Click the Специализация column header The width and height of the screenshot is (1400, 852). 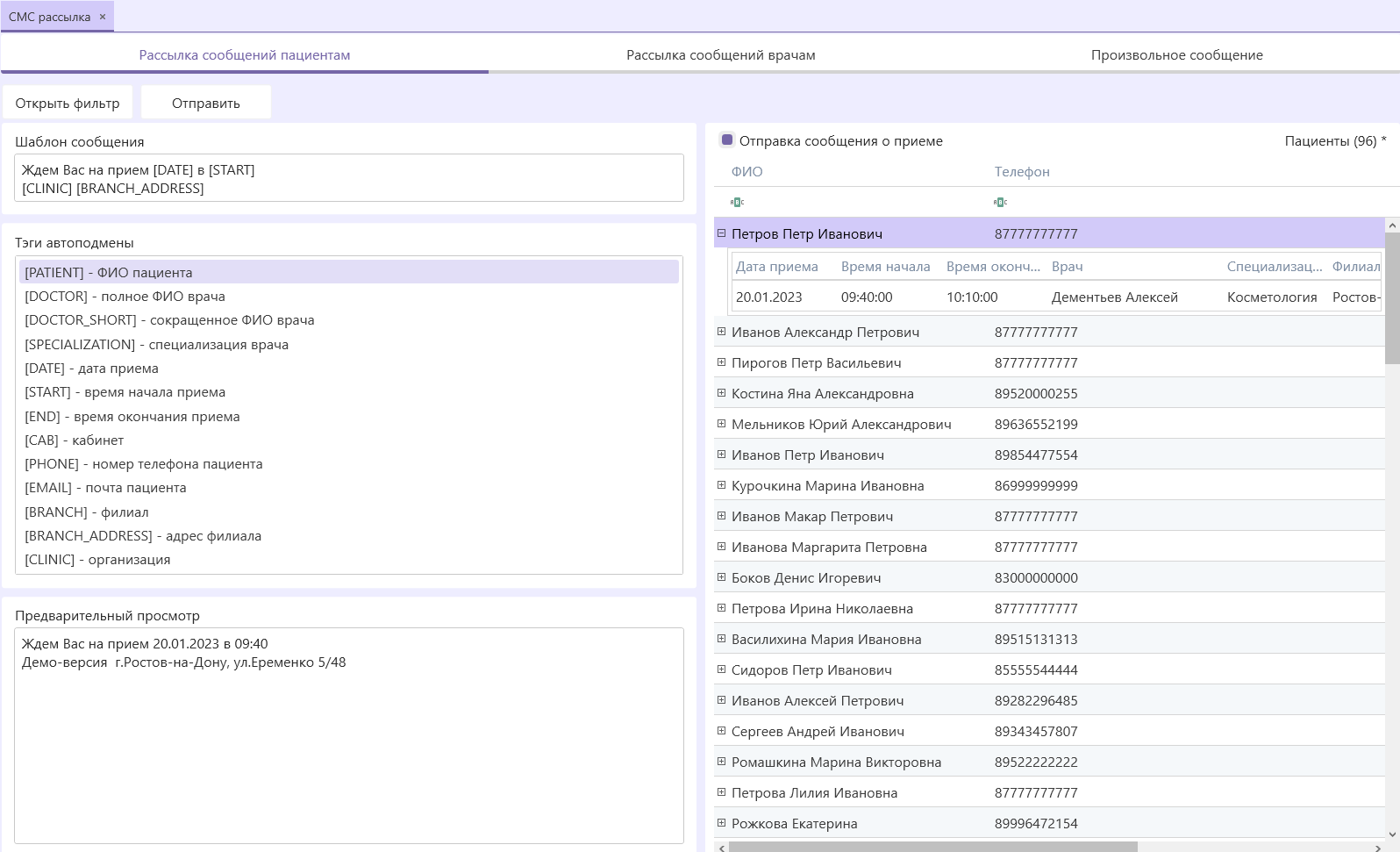click(x=1275, y=266)
